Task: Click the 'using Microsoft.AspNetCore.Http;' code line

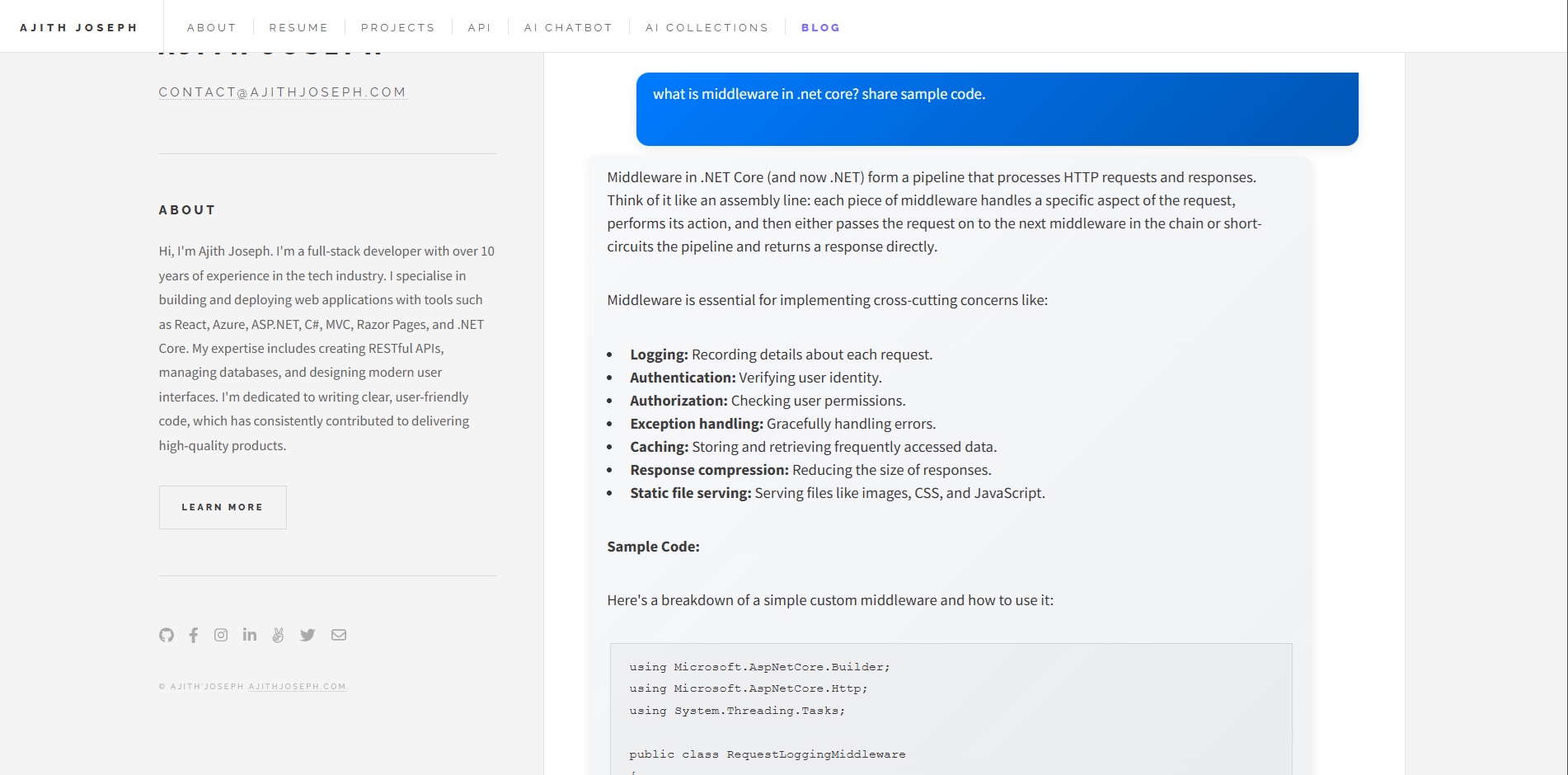Action: [749, 688]
